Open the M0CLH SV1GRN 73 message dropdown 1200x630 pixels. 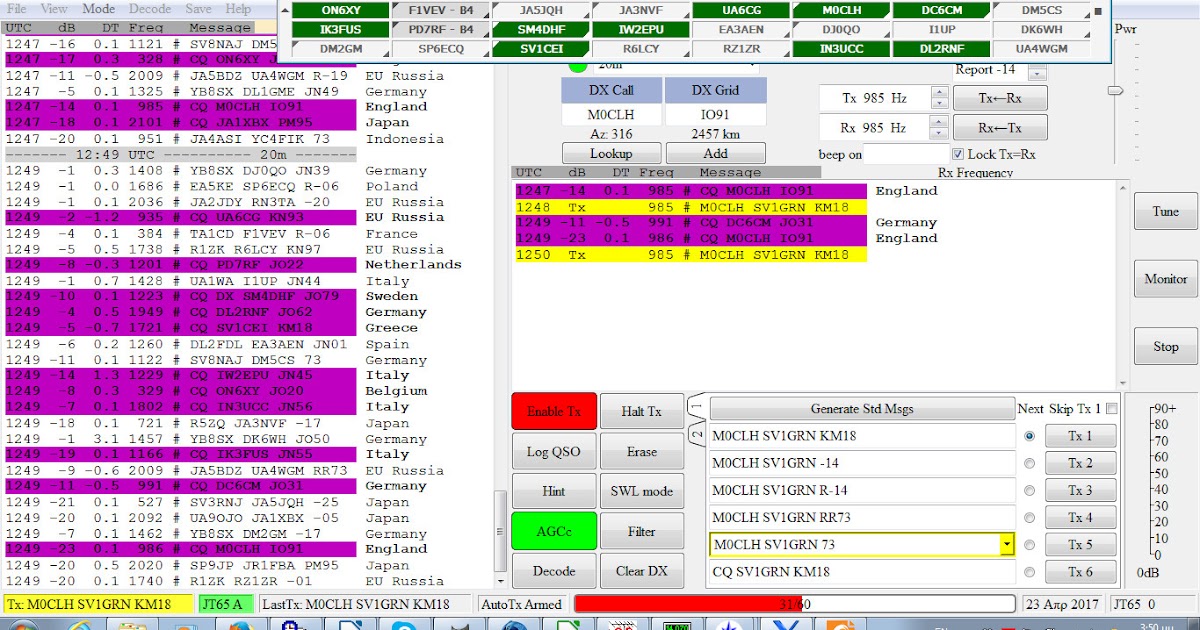click(x=1007, y=544)
